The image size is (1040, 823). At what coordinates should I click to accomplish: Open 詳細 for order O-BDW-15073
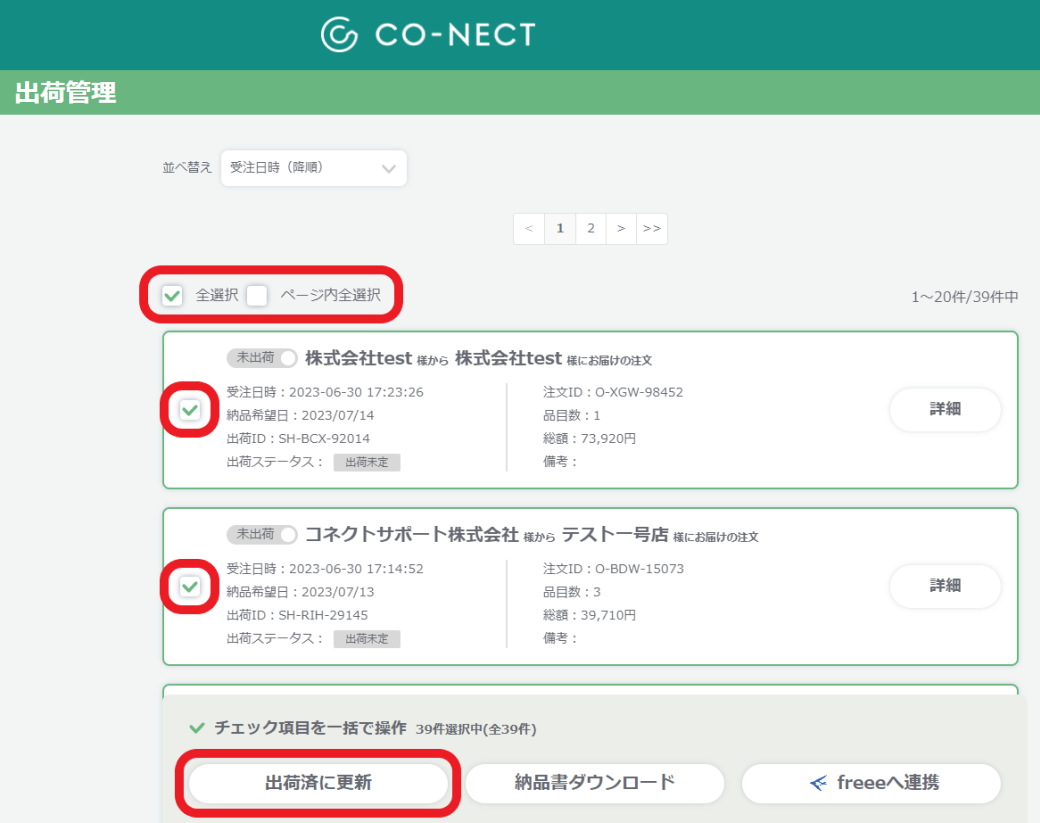pyautogui.click(x=945, y=586)
